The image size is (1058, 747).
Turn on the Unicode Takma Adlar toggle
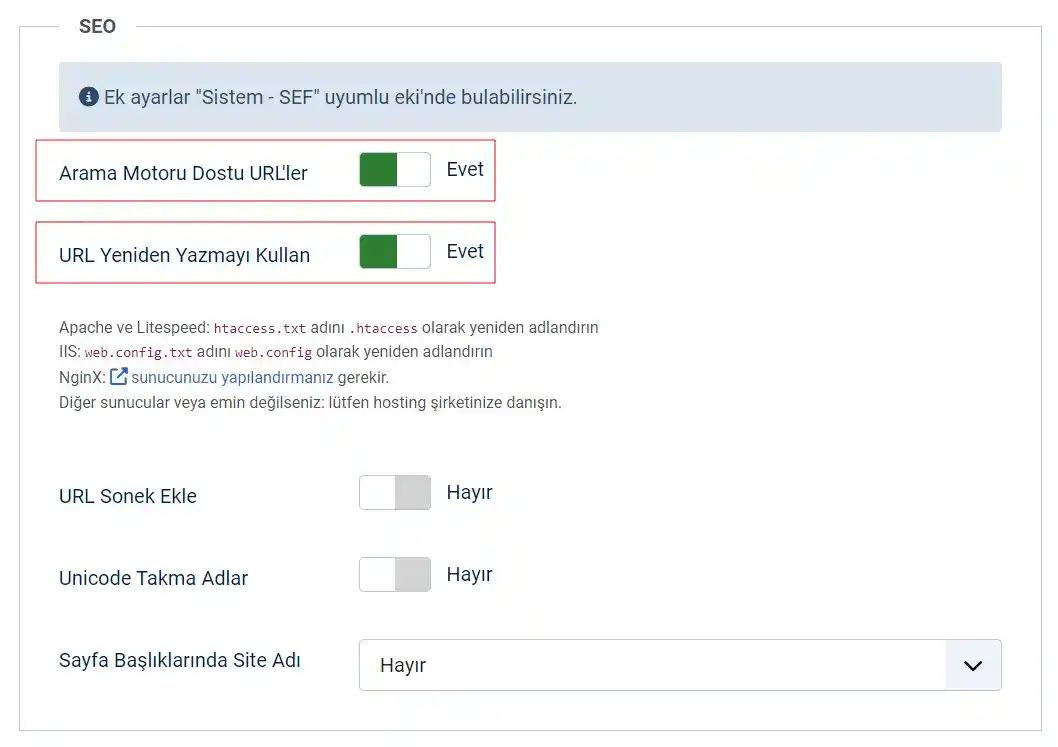click(394, 574)
